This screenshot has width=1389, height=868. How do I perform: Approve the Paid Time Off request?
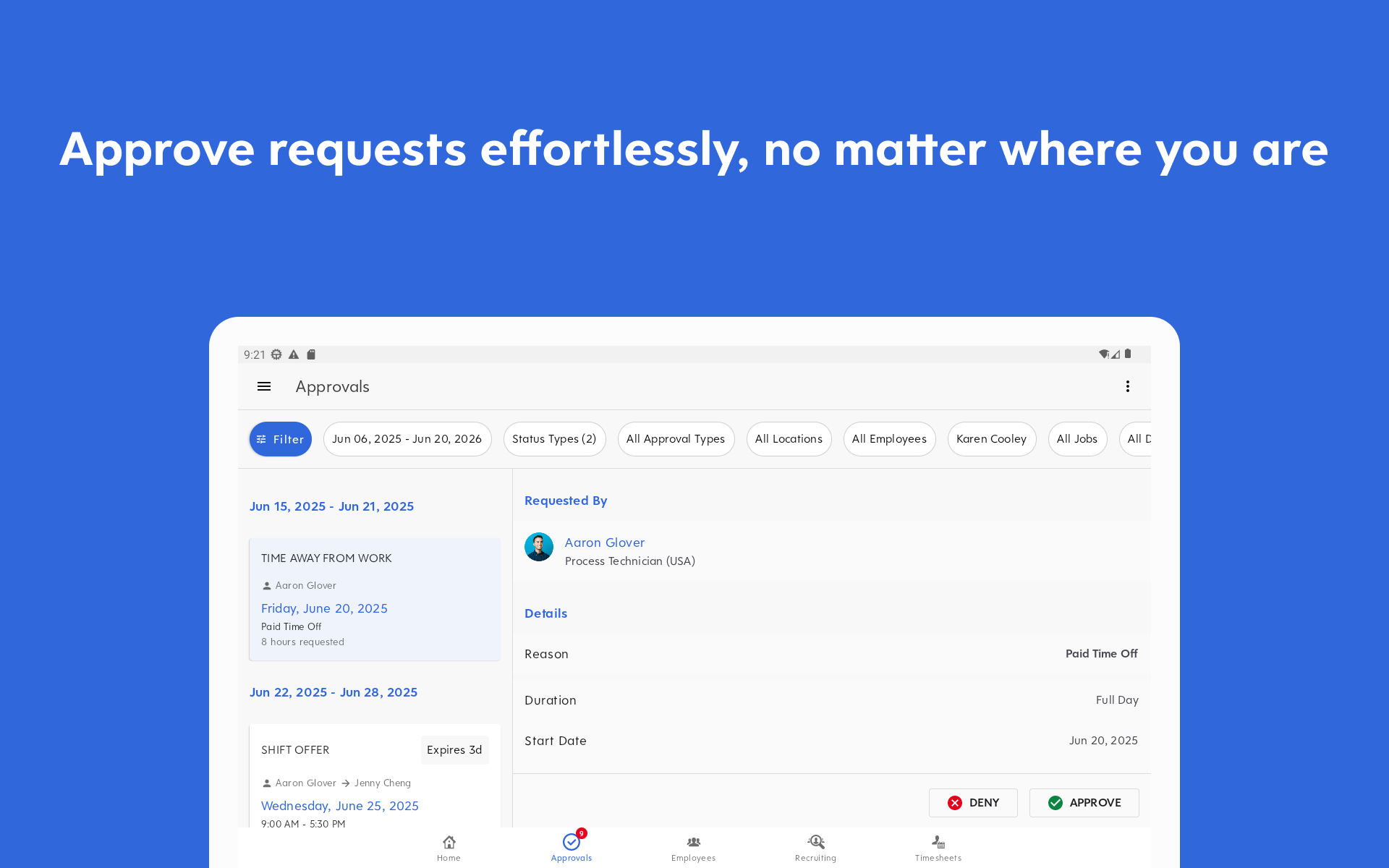point(1084,803)
